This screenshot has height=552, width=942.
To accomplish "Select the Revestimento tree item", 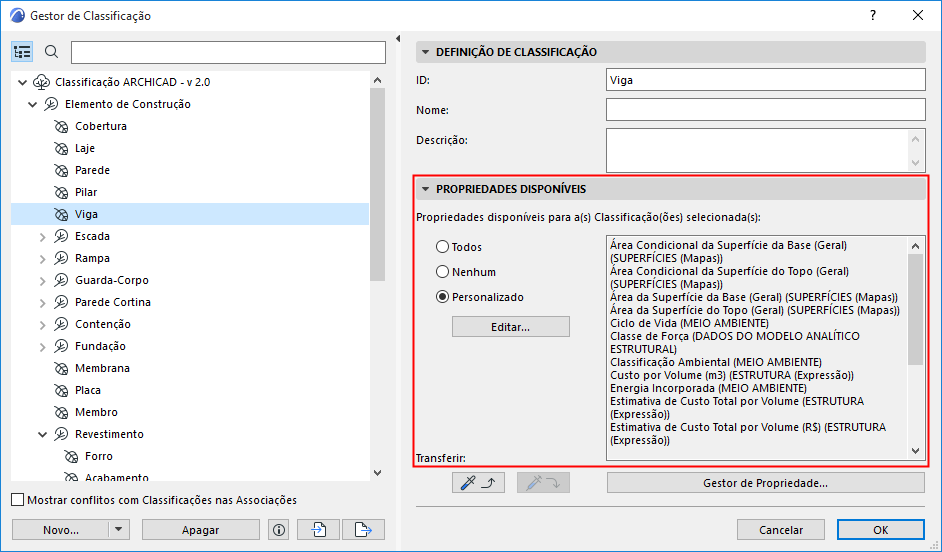I will tap(109, 434).
